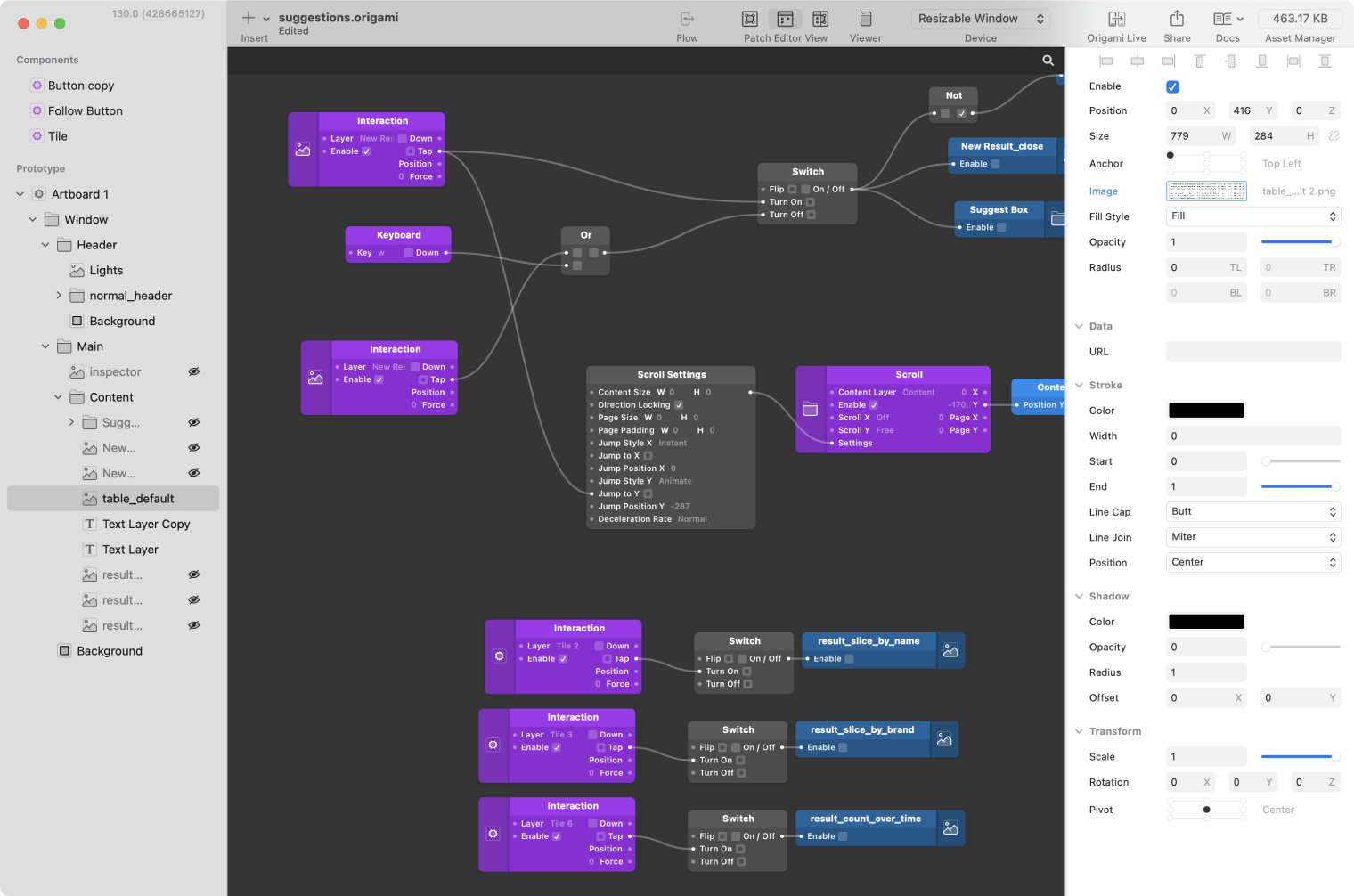Open the Fill Style dropdown
The height and width of the screenshot is (896, 1354).
1253,216
